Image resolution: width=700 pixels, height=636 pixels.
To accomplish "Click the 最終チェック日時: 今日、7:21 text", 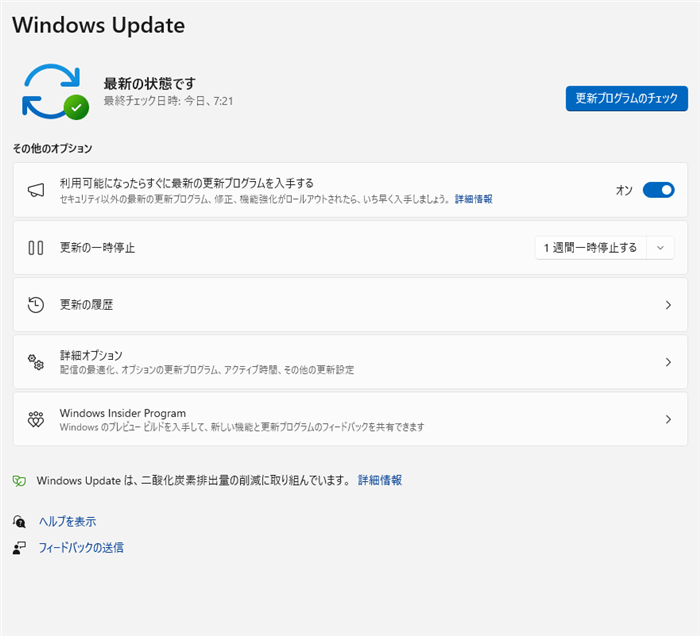I will (x=168, y=101).
